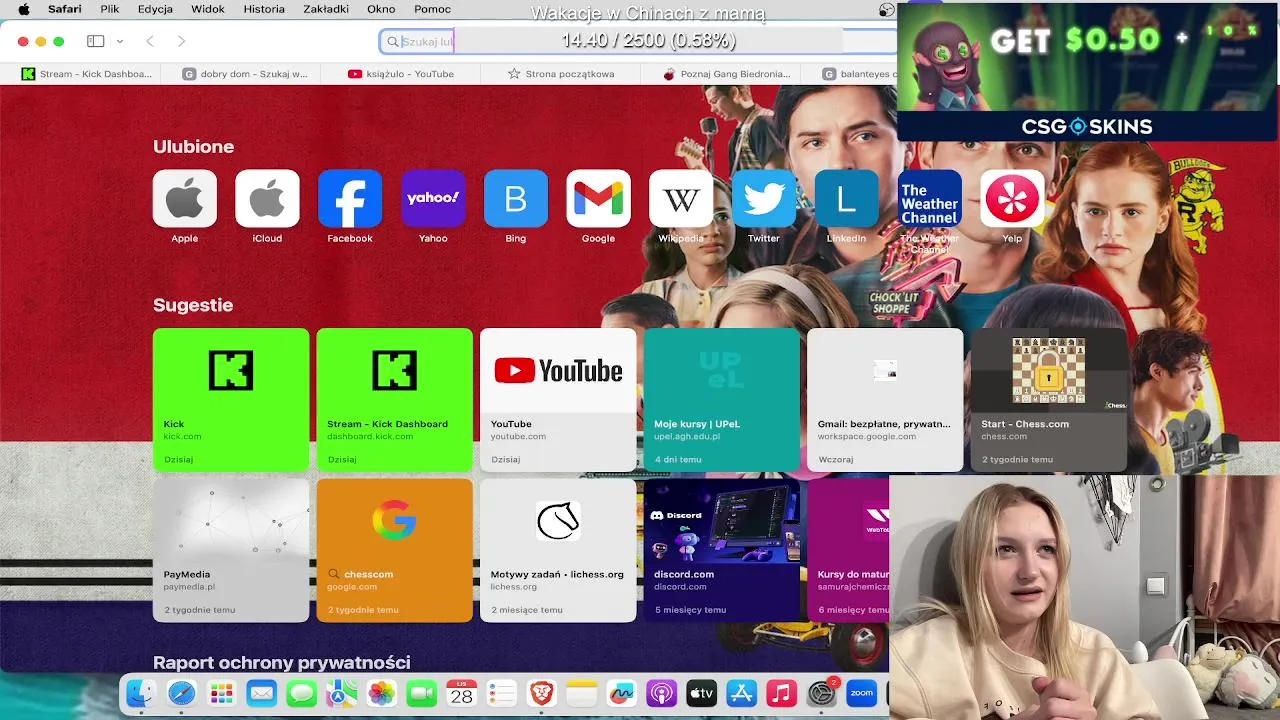The image size is (1280, 720).
Task: Open the Kick kick.com suggestion tile
Action: [x=231, y=399]
